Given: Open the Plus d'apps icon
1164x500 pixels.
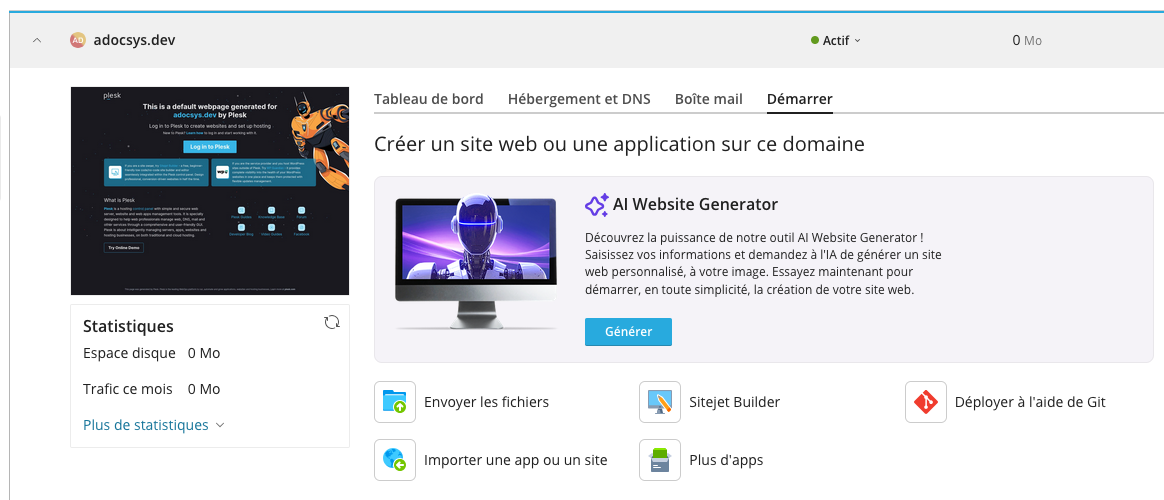Looking at the screenshot, I should pos(659,460).
